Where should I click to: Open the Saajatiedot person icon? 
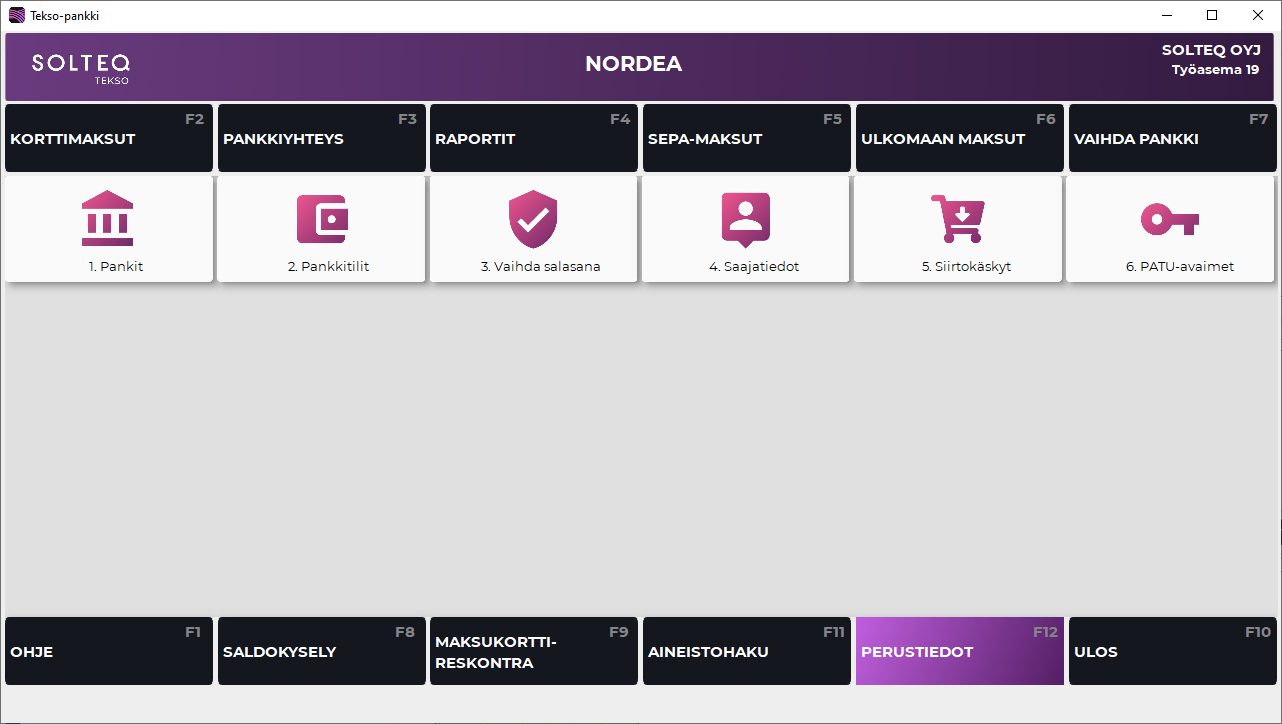(x=746, y=218)
